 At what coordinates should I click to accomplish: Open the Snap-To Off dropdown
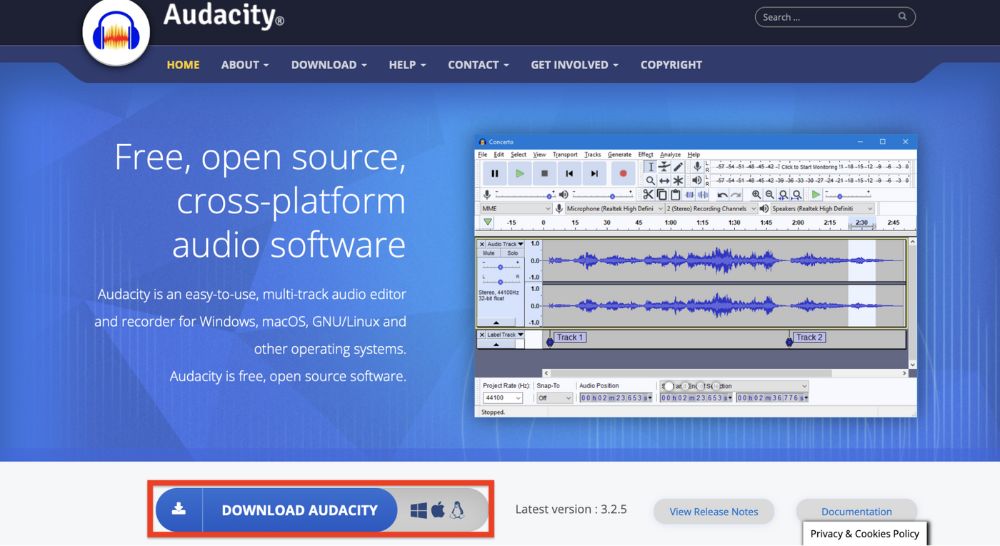pos(555,398)
